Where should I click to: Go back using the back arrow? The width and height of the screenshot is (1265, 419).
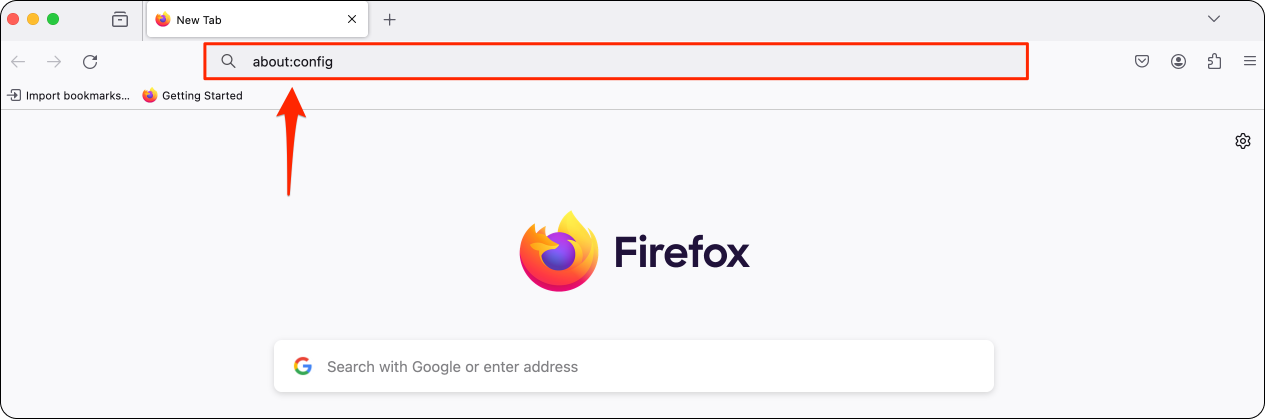18,62
